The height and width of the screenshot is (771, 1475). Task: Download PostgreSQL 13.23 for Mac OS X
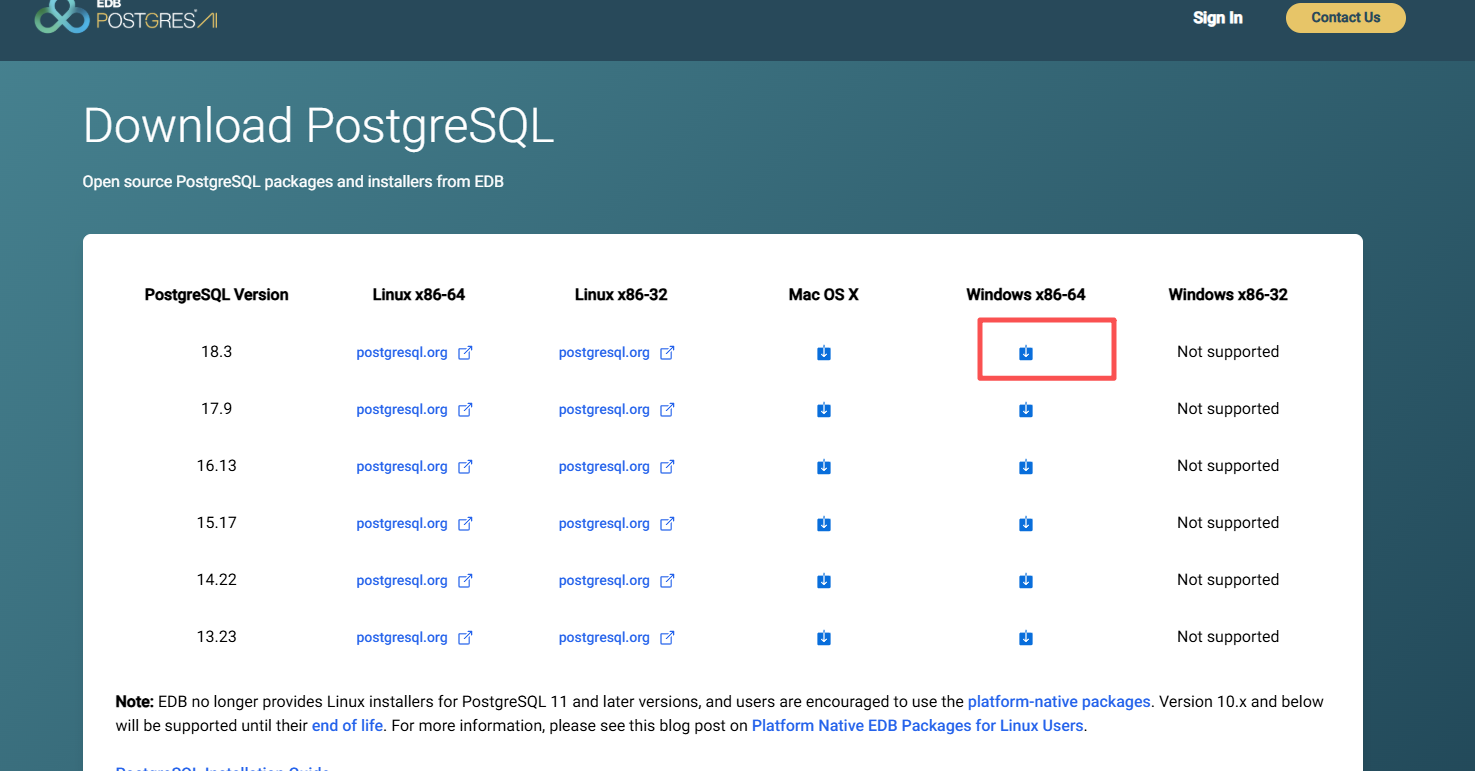824,638
